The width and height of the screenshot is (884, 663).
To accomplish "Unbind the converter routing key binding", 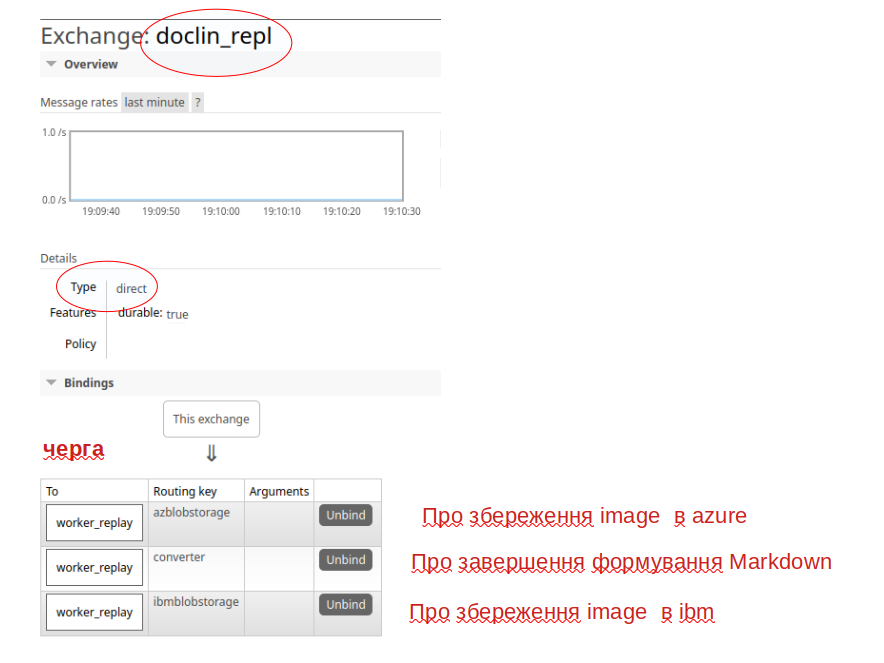I will [x=345, y=560].
